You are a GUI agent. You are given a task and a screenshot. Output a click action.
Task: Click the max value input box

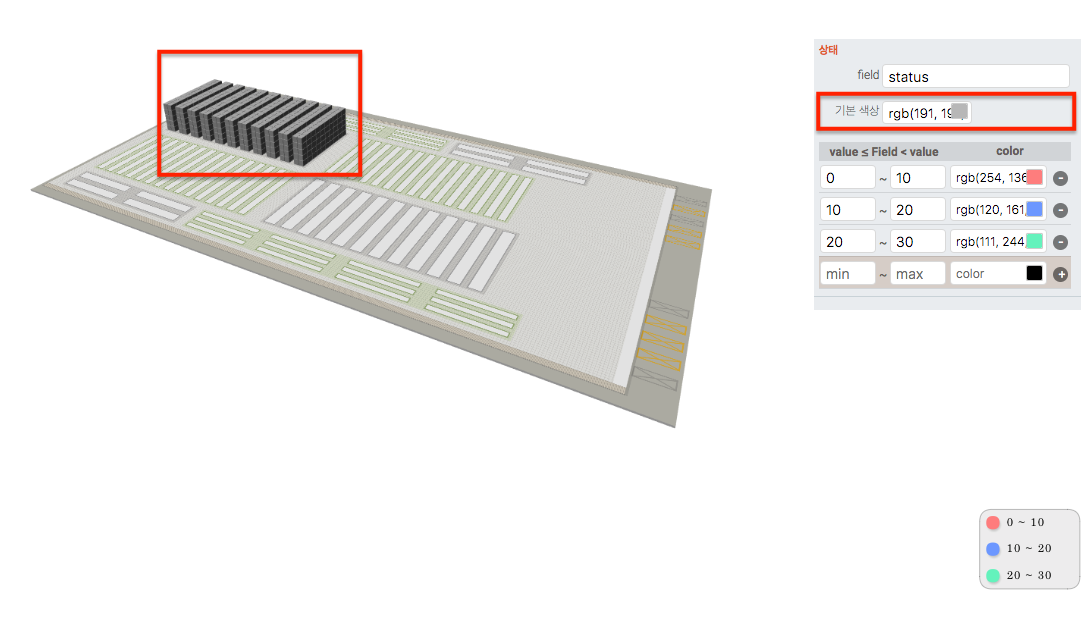click(x=917, y=274)
